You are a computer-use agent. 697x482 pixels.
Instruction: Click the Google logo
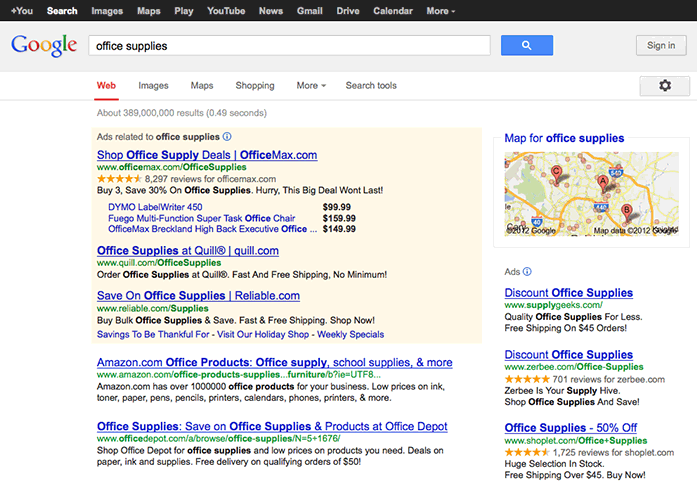pyautogui.click(x=44, y=45)
